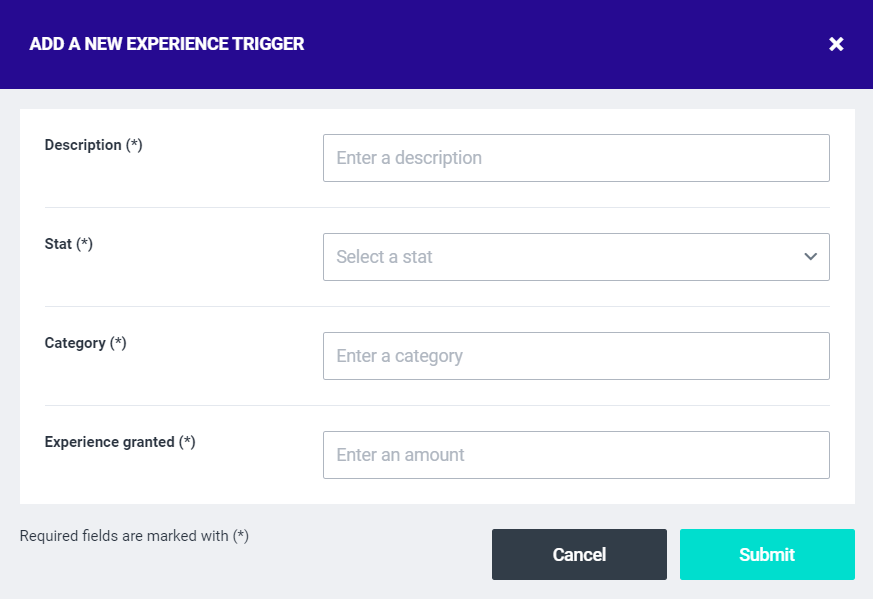
Task: Click the "Description (*)" field label
Action: click(x=93, y=145)
